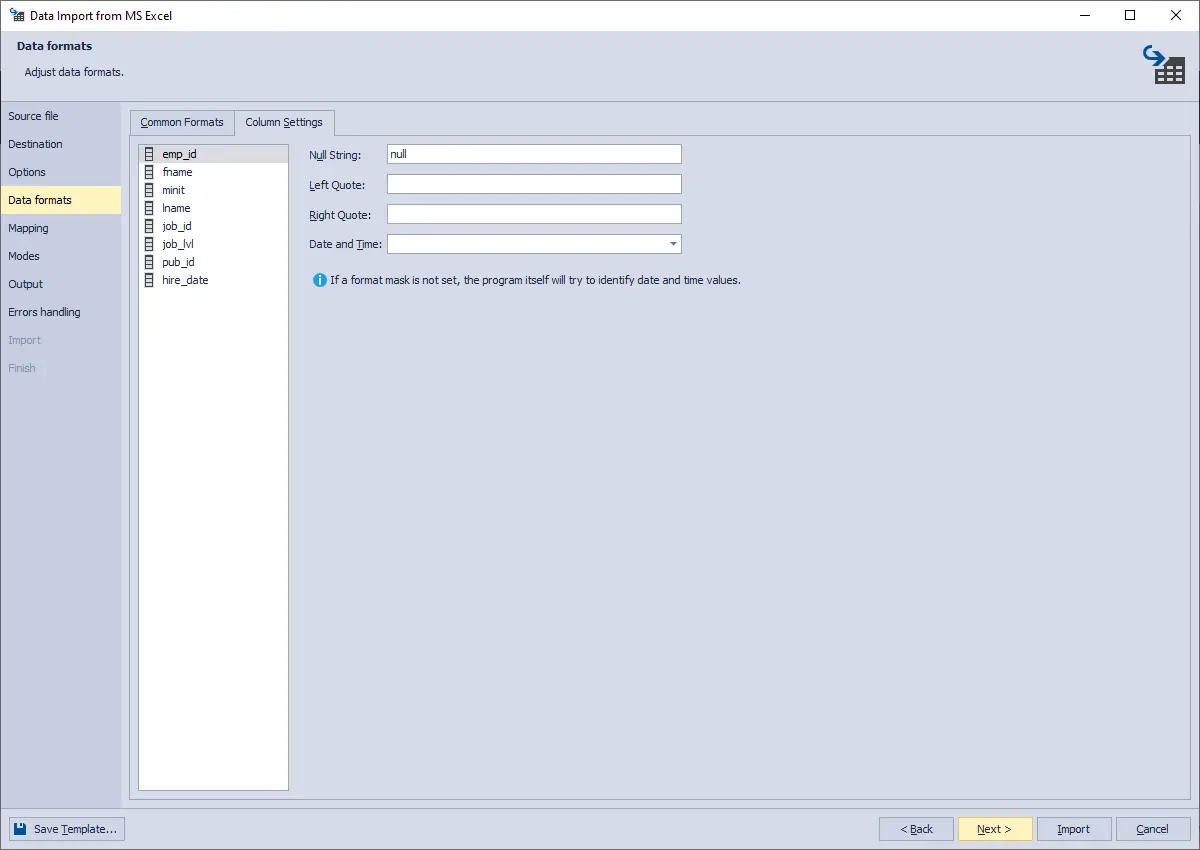Select the pub_id column in the list
The height and width of the screenshot is (850, 1200).
coord(178,262)
